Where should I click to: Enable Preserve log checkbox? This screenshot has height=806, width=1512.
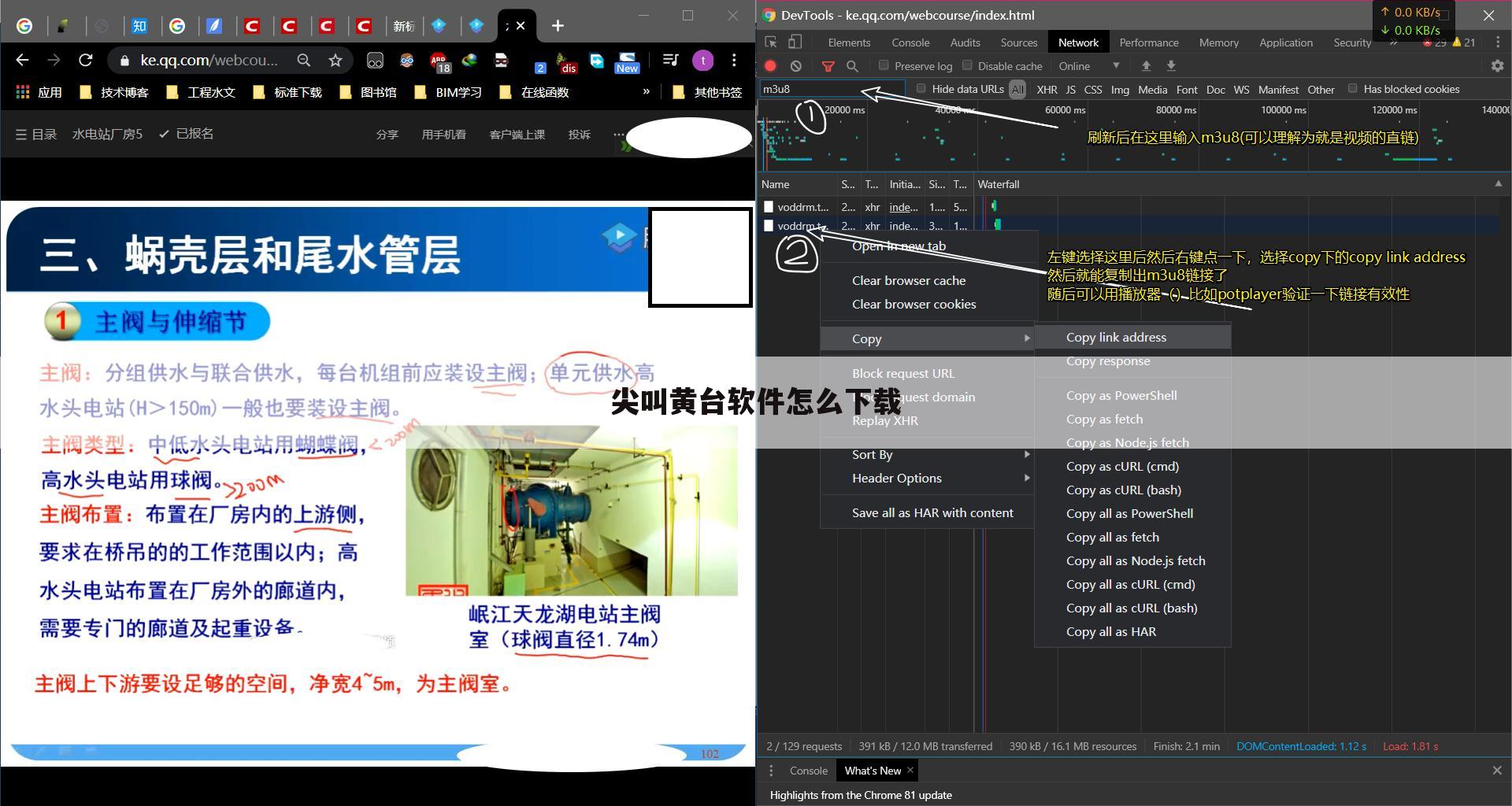(x=884, y=65)
